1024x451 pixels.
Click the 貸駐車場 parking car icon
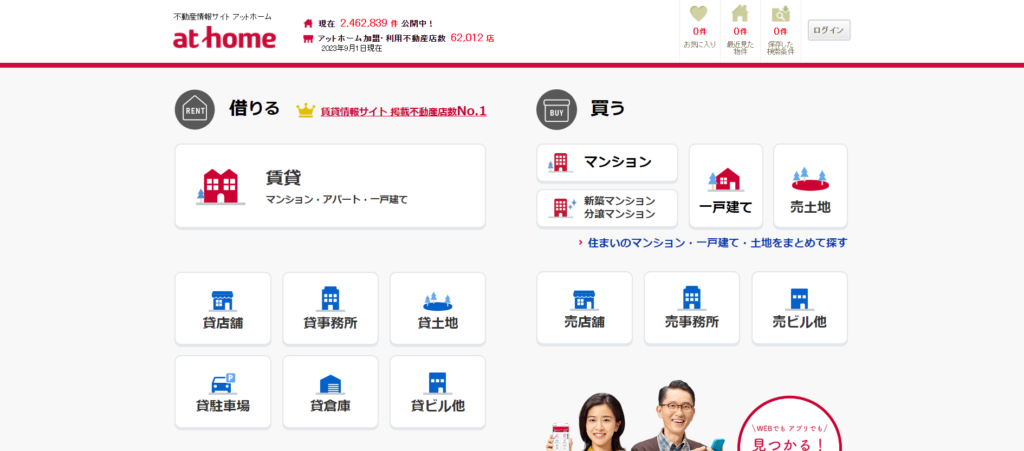click(223, 384)
